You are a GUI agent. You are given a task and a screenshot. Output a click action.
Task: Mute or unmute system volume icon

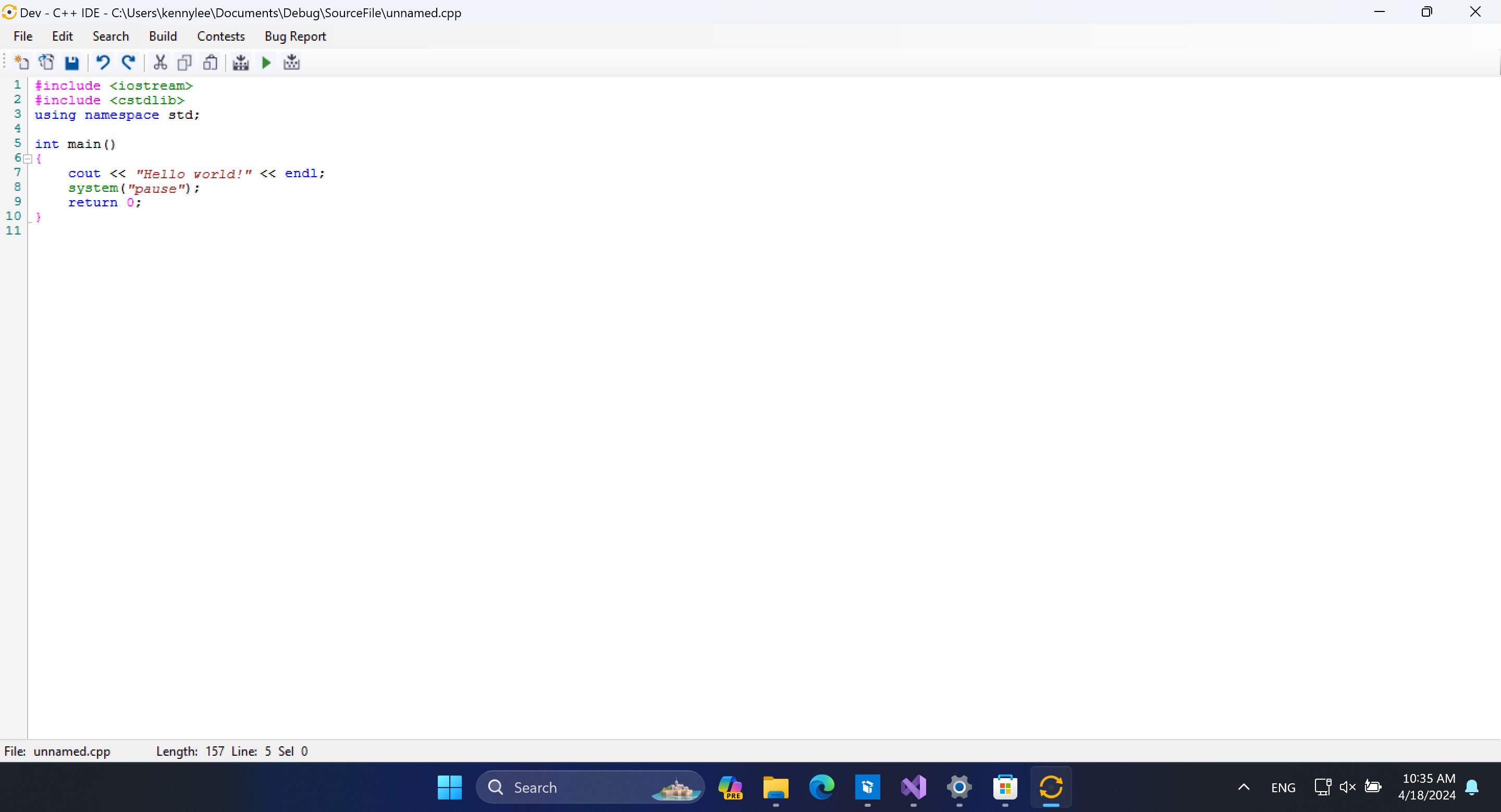pyautogui.click(x=1347, y=787)
